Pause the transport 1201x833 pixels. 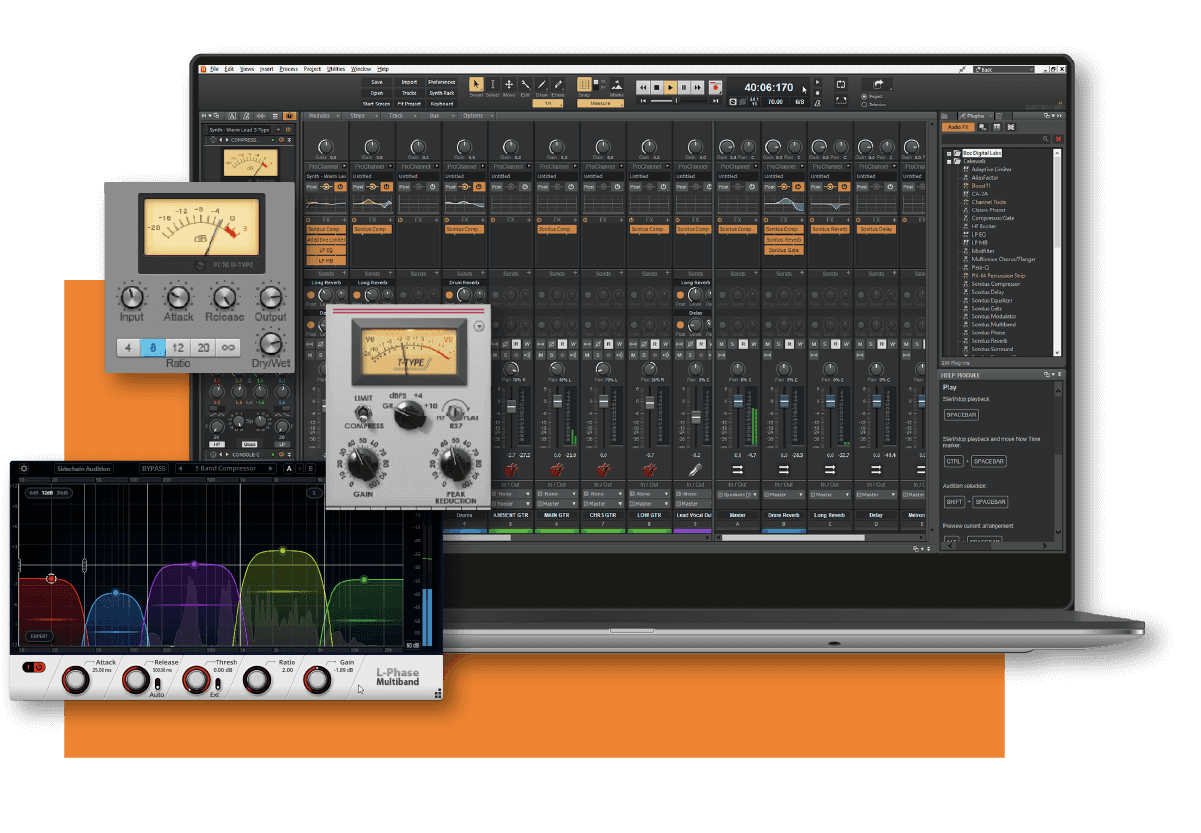coord(685,88)
